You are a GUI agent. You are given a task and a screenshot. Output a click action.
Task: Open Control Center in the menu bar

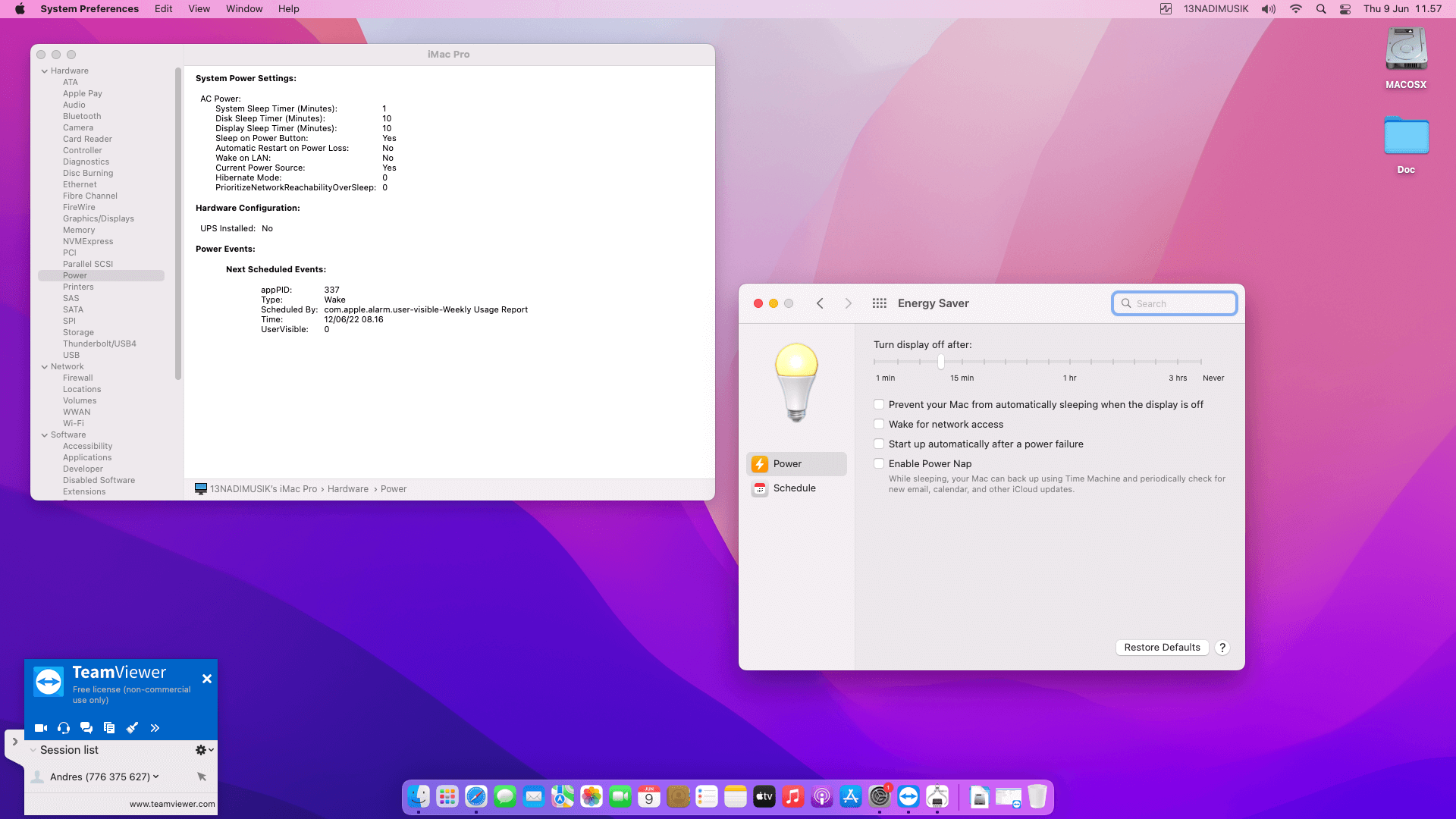click(1345, 9)
